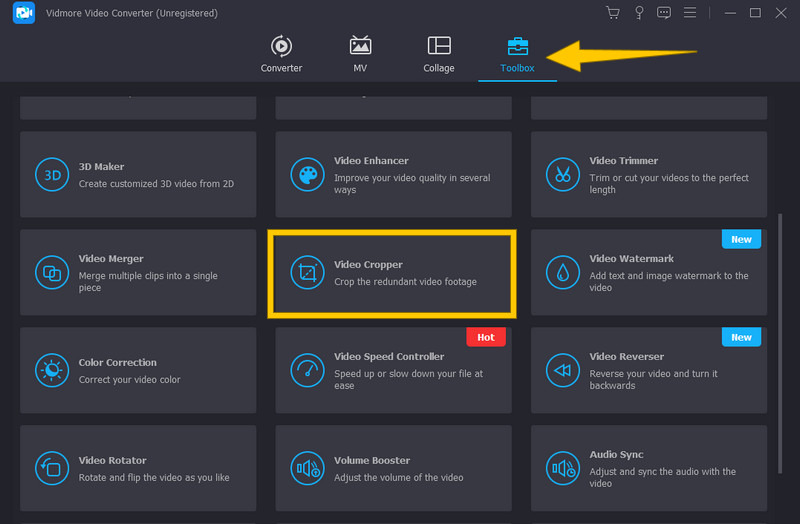This screenshot has height=524, width=800.
Task: Open the Video Reverser tool title
Action: click(626, 356)
